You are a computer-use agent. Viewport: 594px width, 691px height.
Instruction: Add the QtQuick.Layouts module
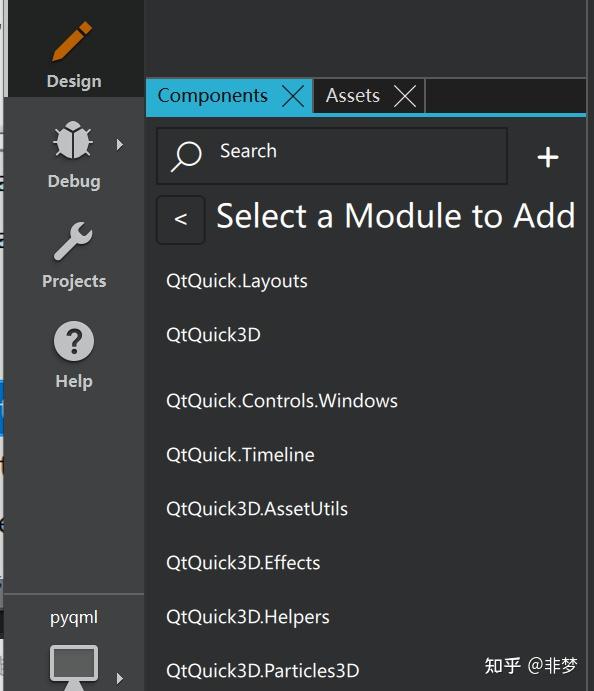[x=237, y=281]
